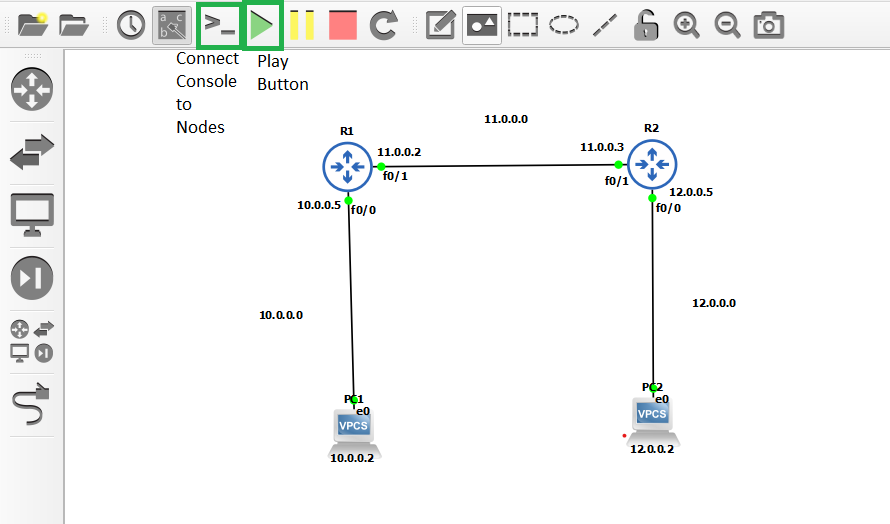Viewport: 890px width, 524px height.
Task: Select router R2 on the canvas
Action: click(x=652, y=164)
